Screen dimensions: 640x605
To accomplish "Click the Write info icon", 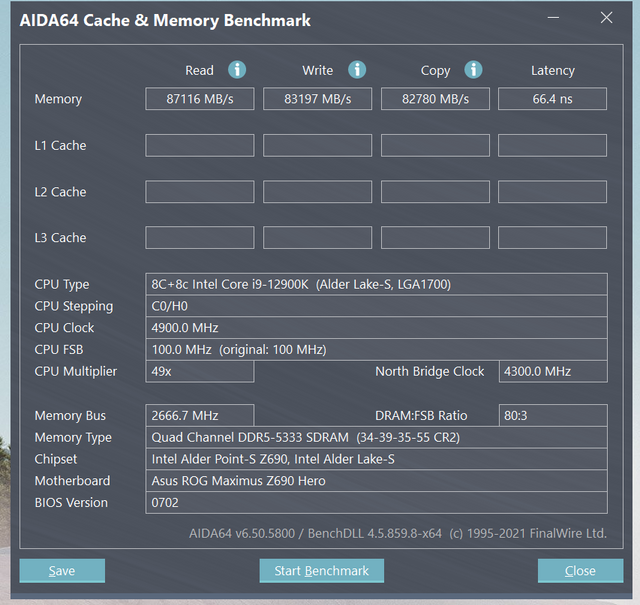I will (357, 70).
